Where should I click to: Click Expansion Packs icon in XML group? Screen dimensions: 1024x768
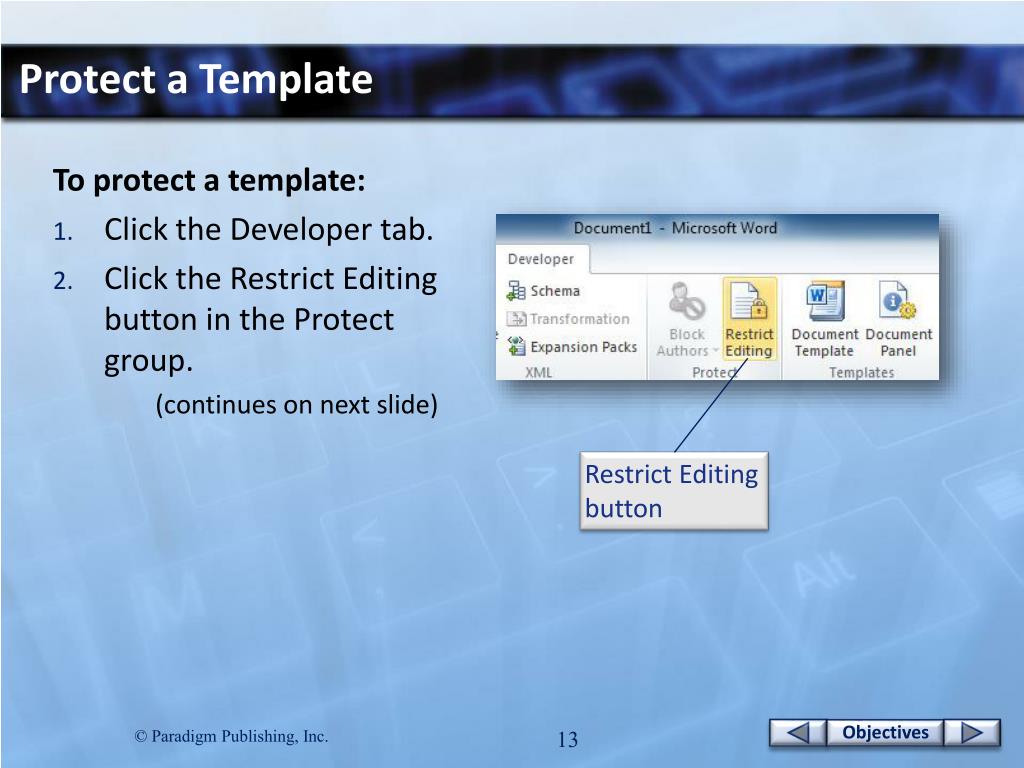[x=516, y=346]
